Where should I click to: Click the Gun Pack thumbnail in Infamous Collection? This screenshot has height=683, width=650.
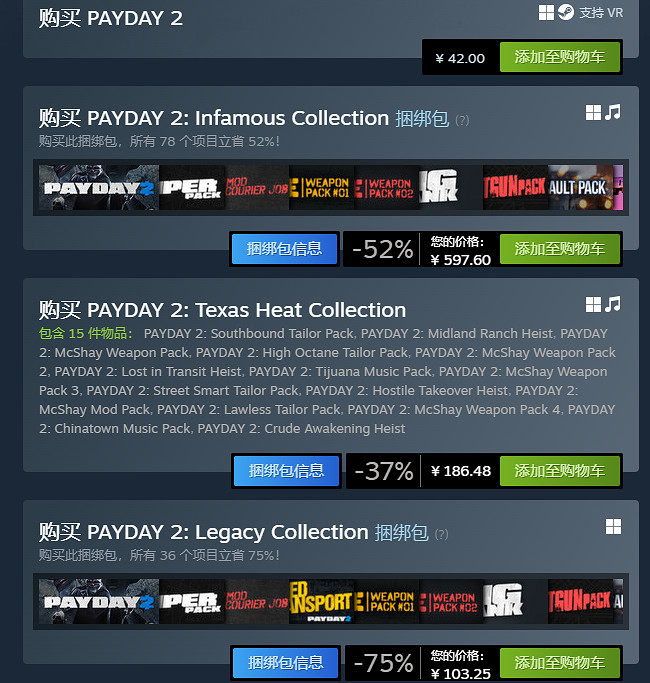coord(515,187)
